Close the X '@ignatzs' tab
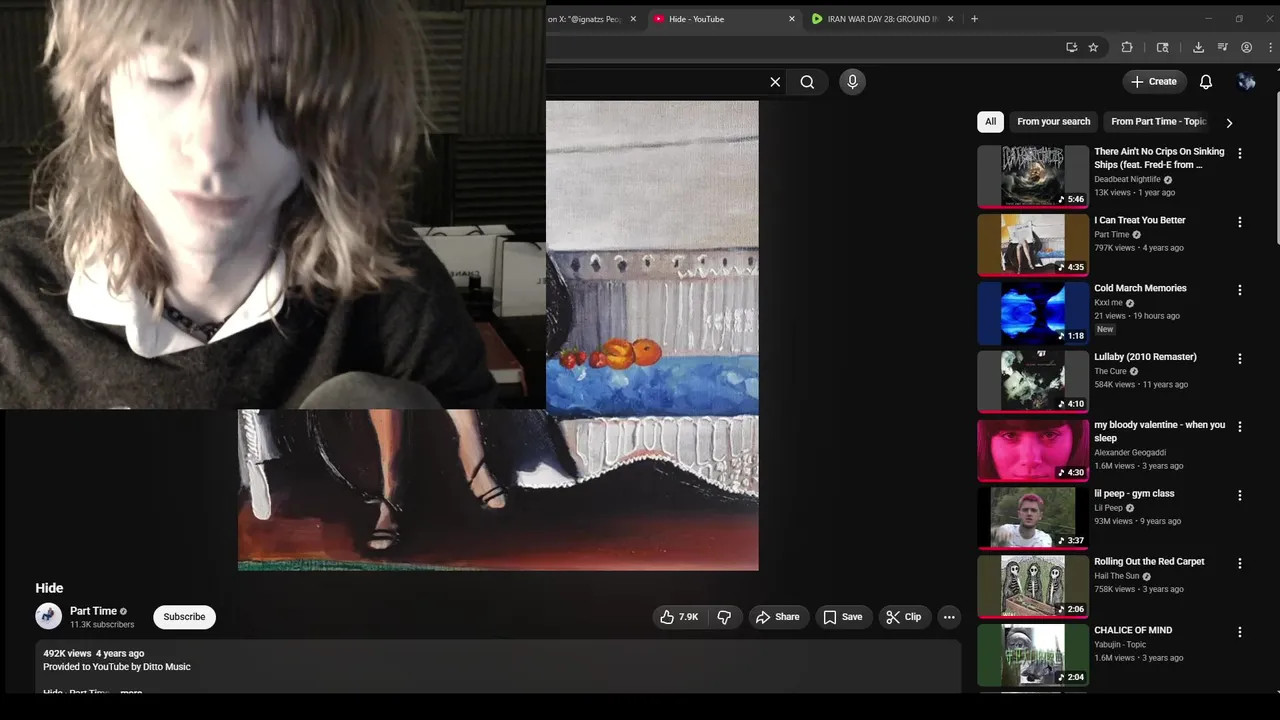The width and height of the screenshot is (1280, 720). pos(633,19)
